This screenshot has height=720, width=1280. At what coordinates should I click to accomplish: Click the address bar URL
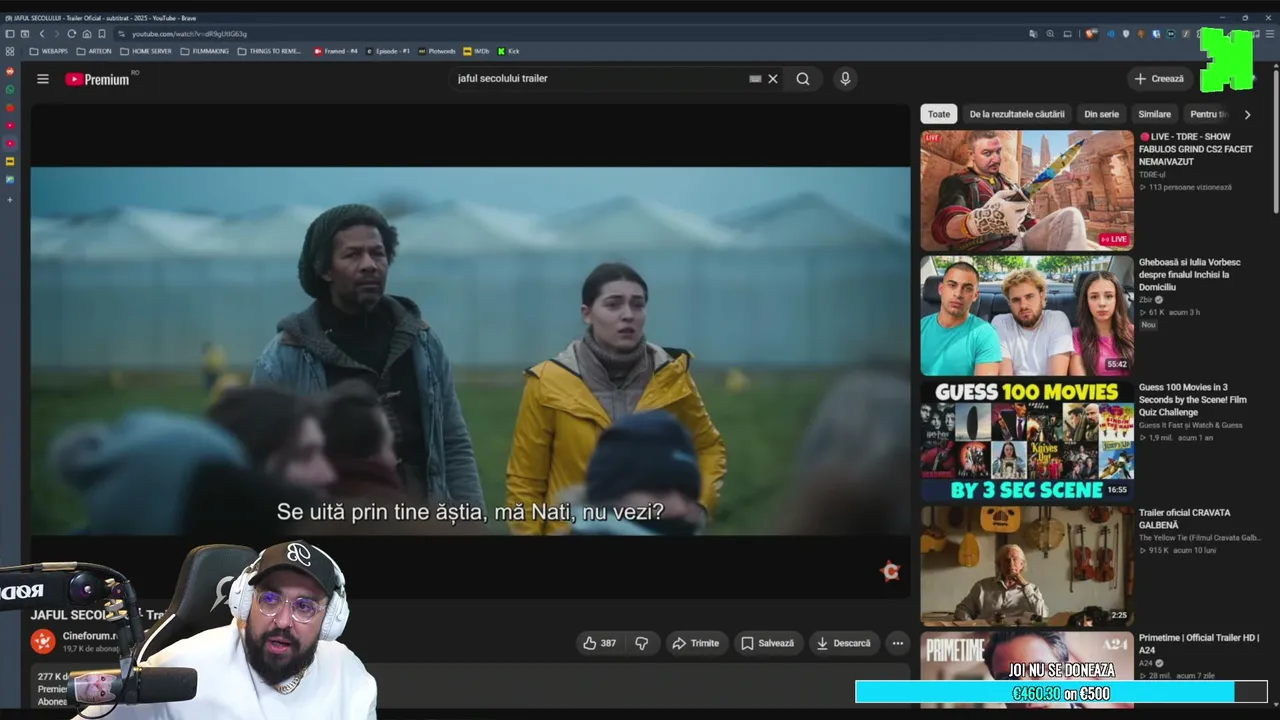coord(189,34)
